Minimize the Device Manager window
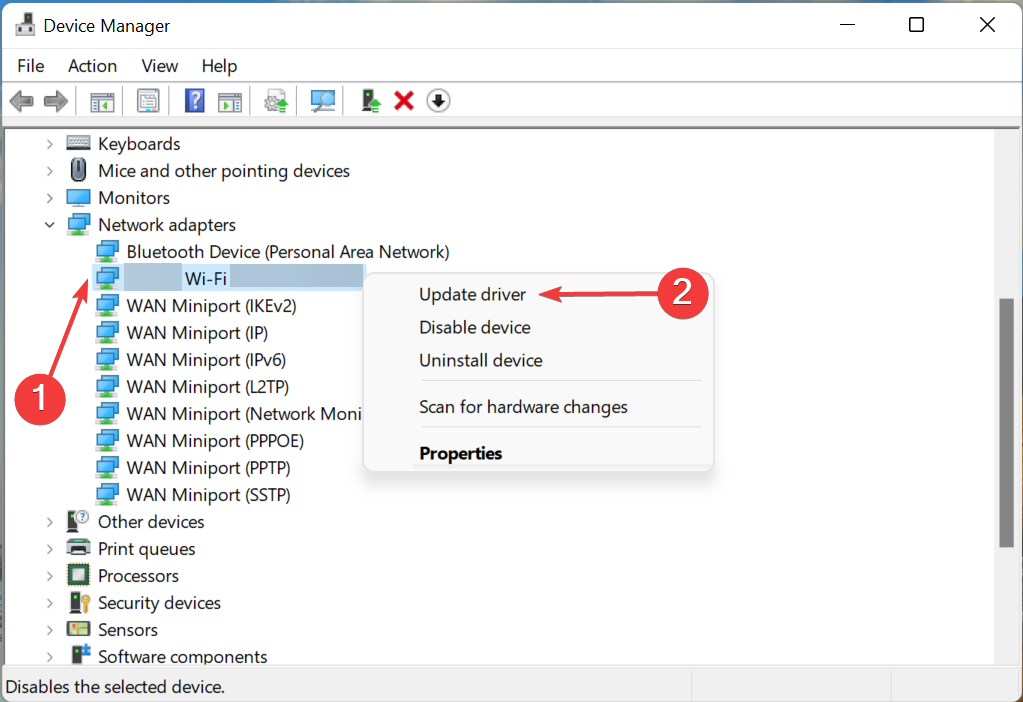The width and height of the screenshot is (1023, 702). pyautogui.click(x=847, y=25)
